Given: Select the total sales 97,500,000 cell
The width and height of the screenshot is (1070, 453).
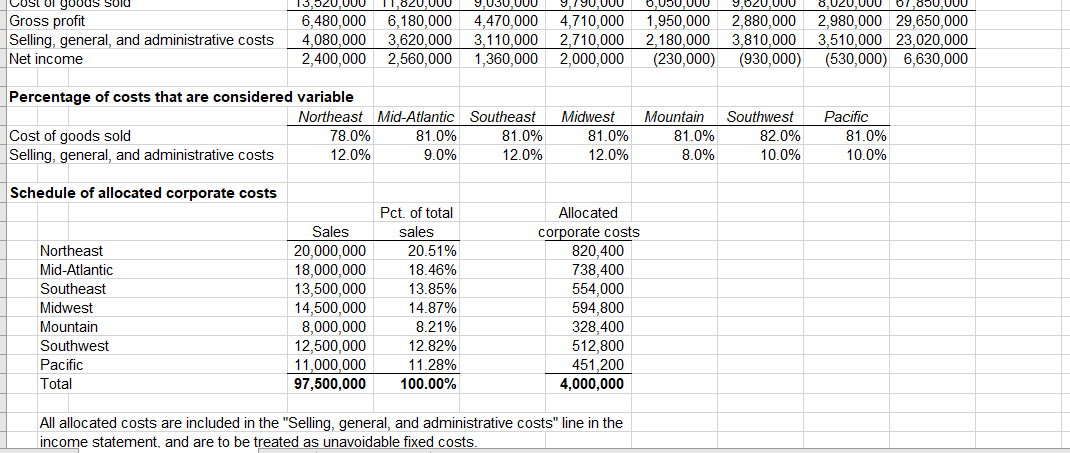Looking at the screenshot, I should click(330, 384).
